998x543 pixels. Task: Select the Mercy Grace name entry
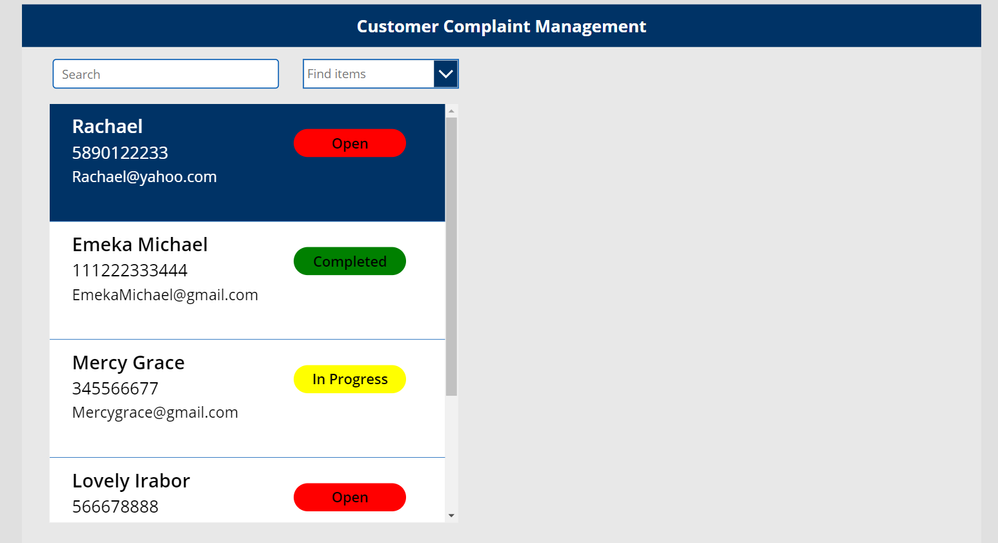point(128,362)
